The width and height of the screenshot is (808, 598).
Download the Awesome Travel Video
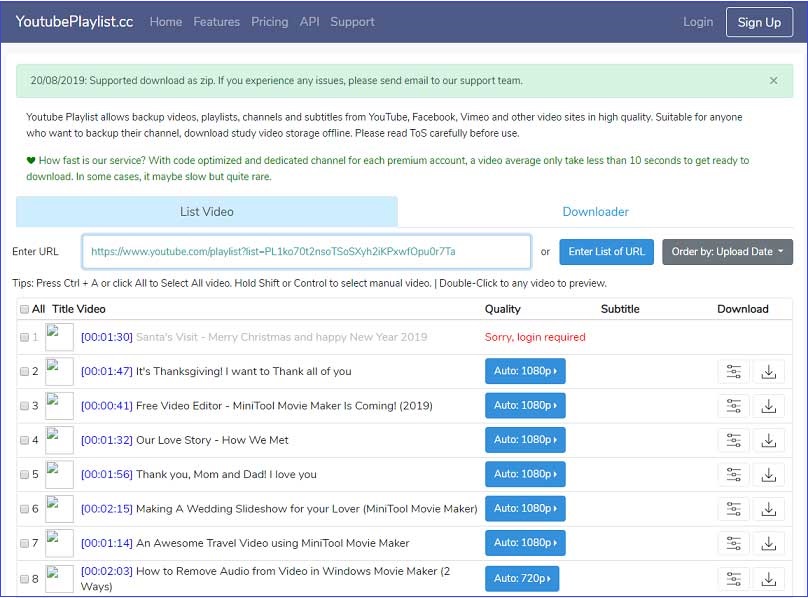click(x=769, y=542)
